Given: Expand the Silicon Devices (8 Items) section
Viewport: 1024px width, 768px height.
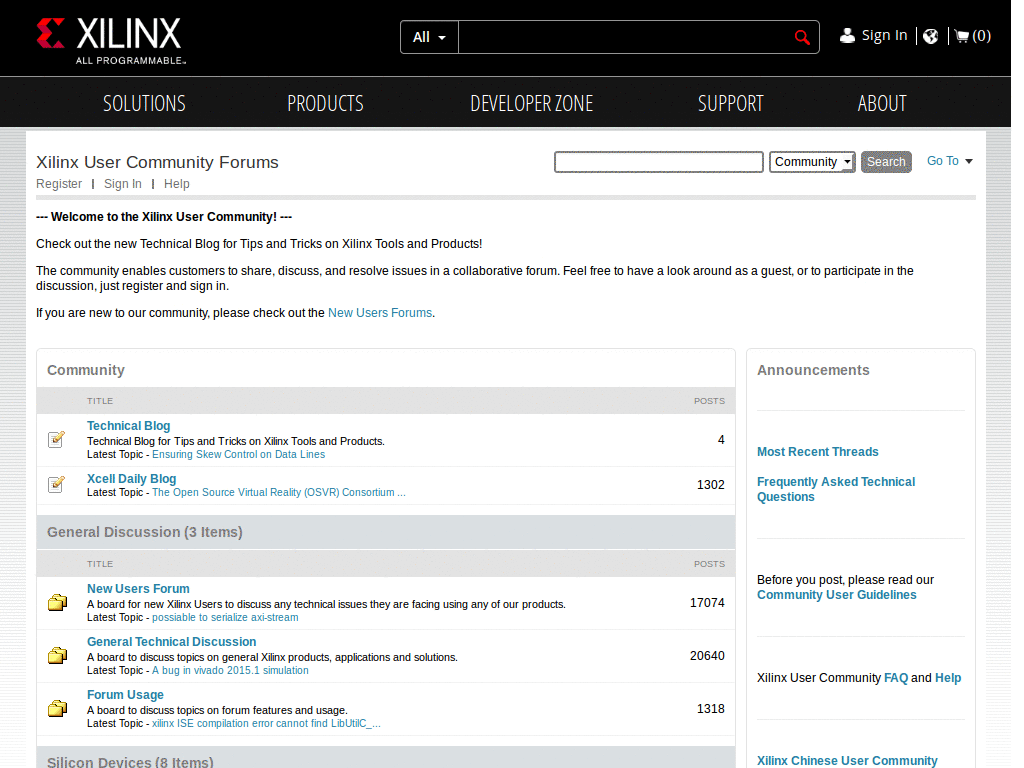Looking at the screenshot, I should 130,761.
